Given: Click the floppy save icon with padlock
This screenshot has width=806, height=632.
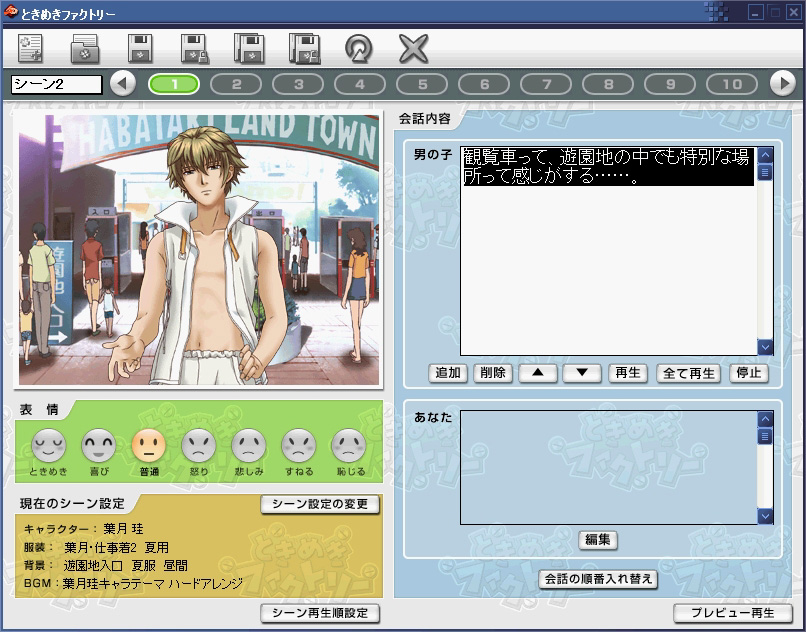Looking at the screenshot, I should click(x=195, y=49).
